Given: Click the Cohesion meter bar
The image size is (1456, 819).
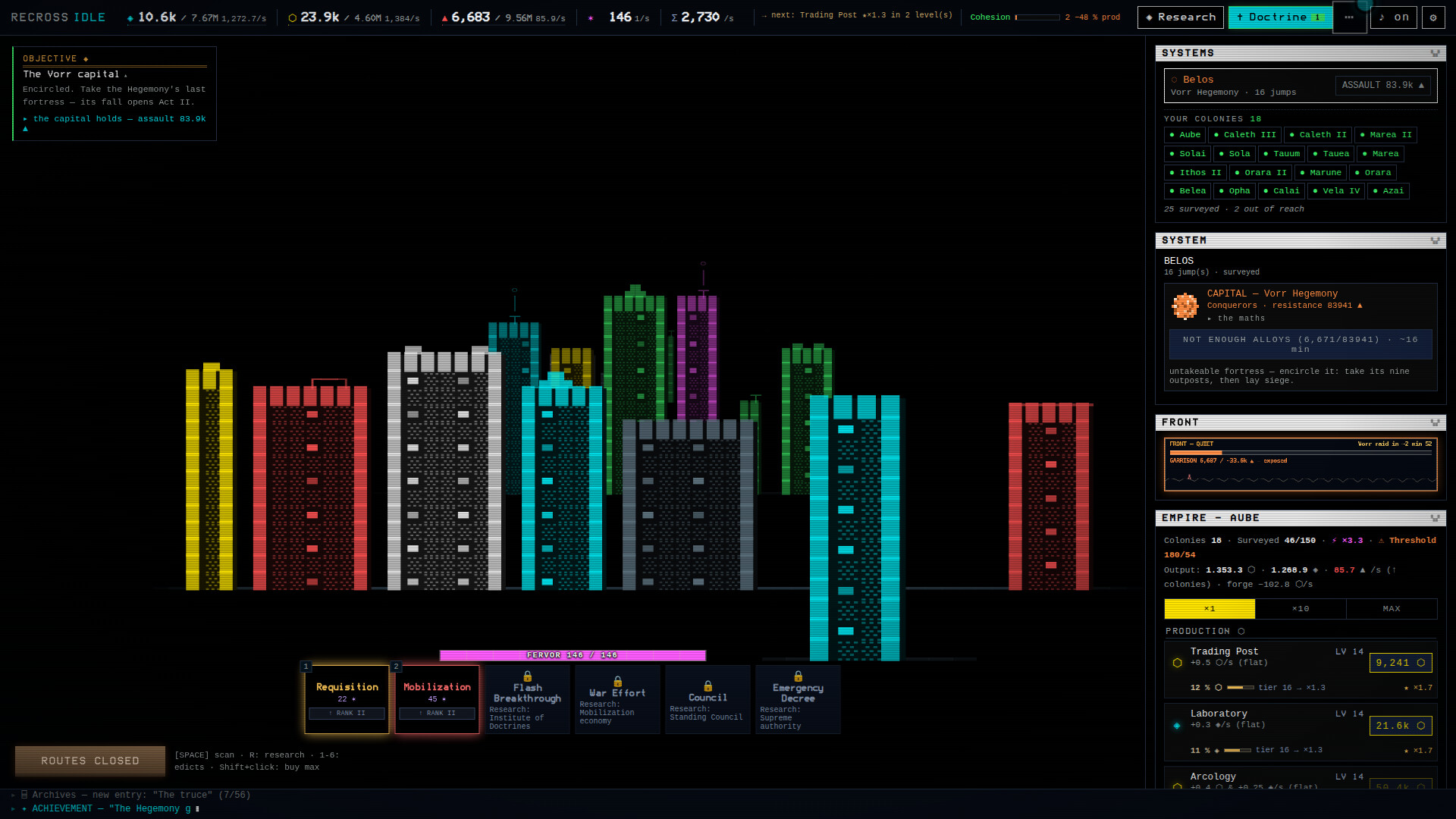Looking at the screenshot, I should (x=1037, y=17).
